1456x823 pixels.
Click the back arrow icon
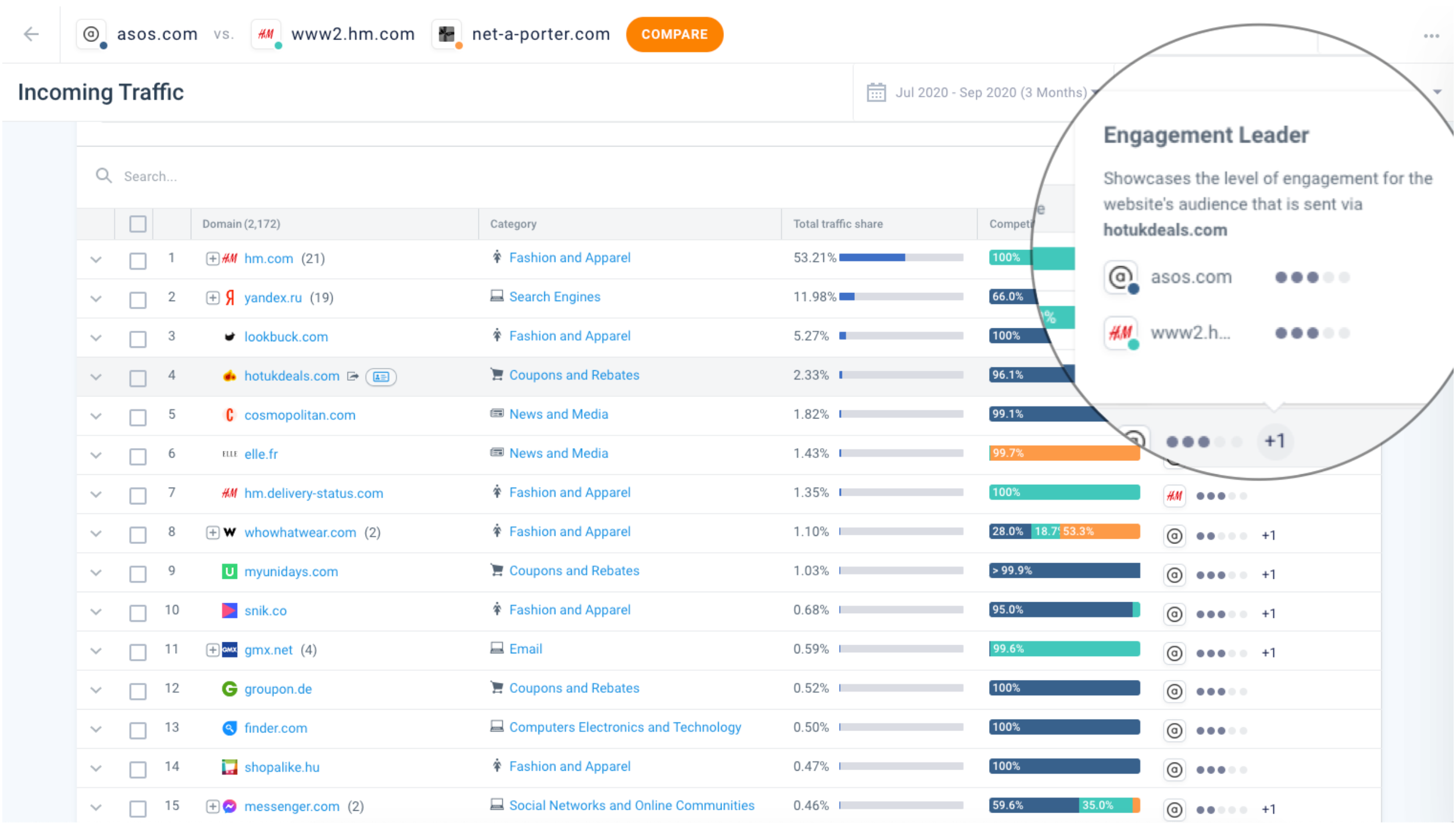coord(31,34)
